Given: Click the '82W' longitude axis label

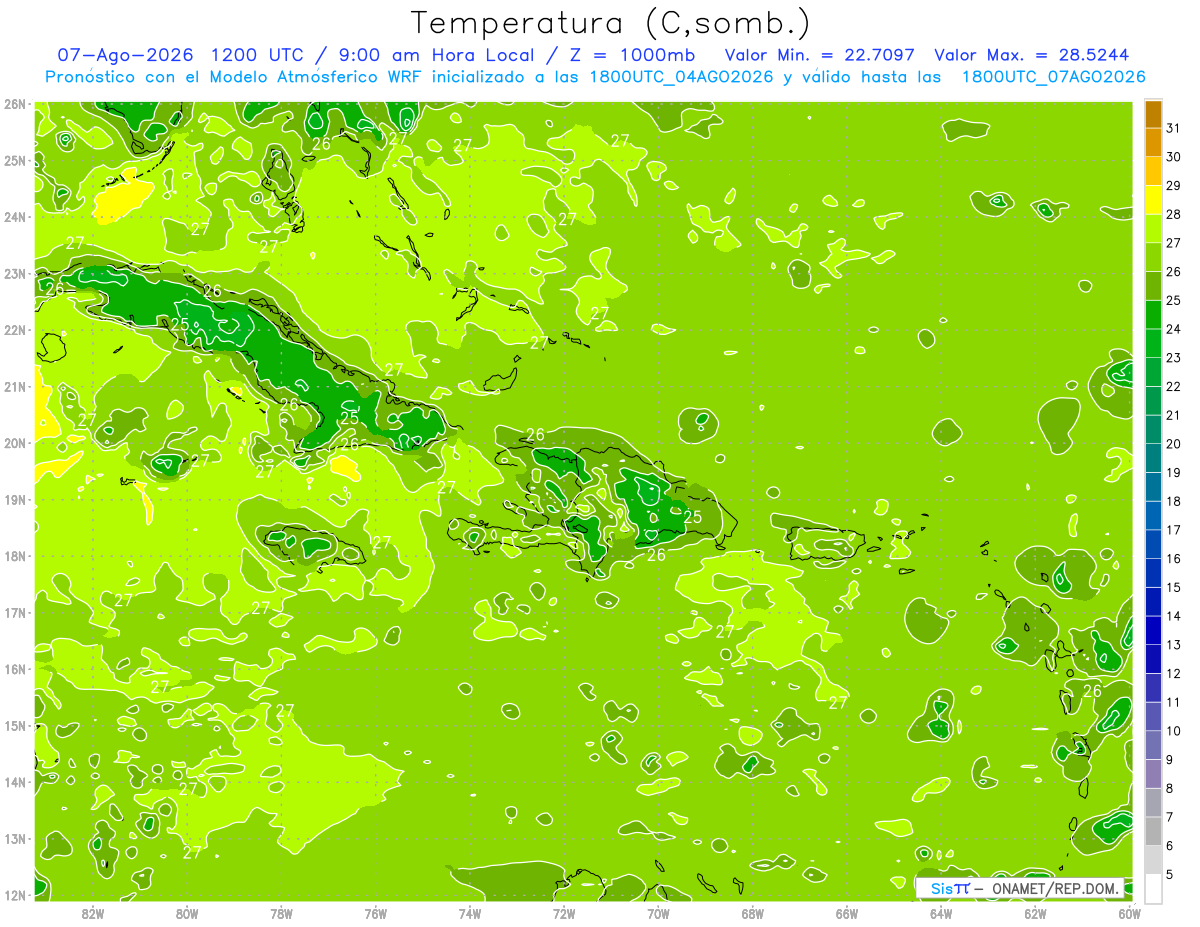Looking at the screenshot, I should (93, 913).
